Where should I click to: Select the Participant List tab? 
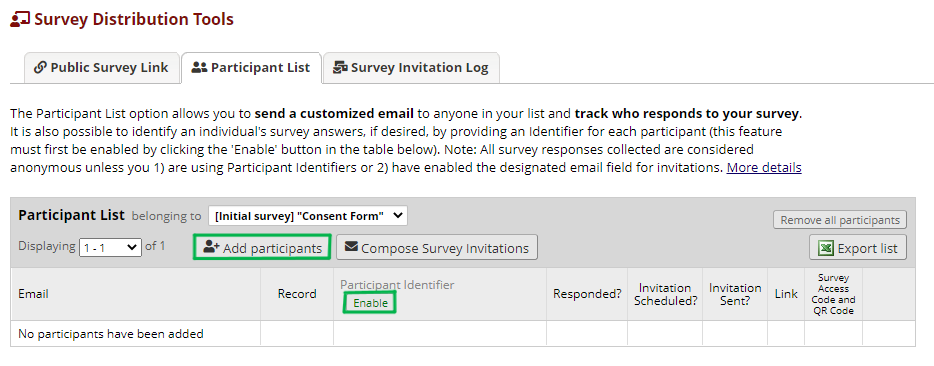[251, 67]
